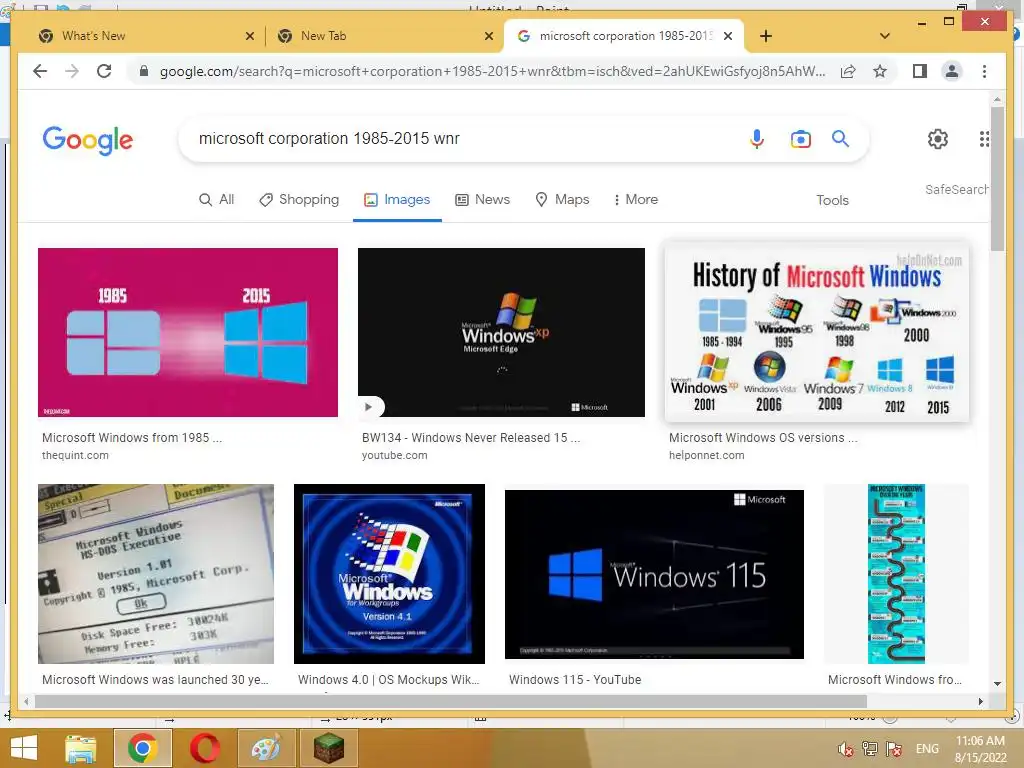Reload the current page
The image size is (1024, 768).
tap(104, 71)
